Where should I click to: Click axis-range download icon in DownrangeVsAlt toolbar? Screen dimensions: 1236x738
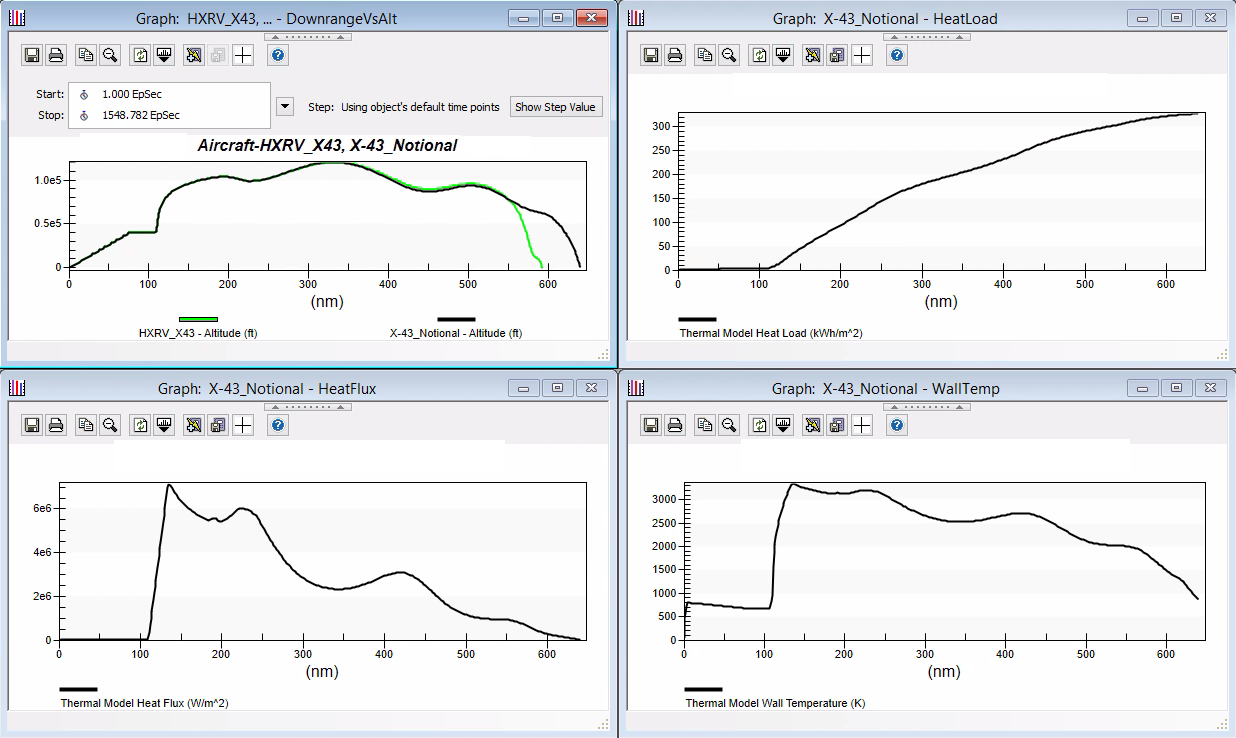(x=164, y=56)
